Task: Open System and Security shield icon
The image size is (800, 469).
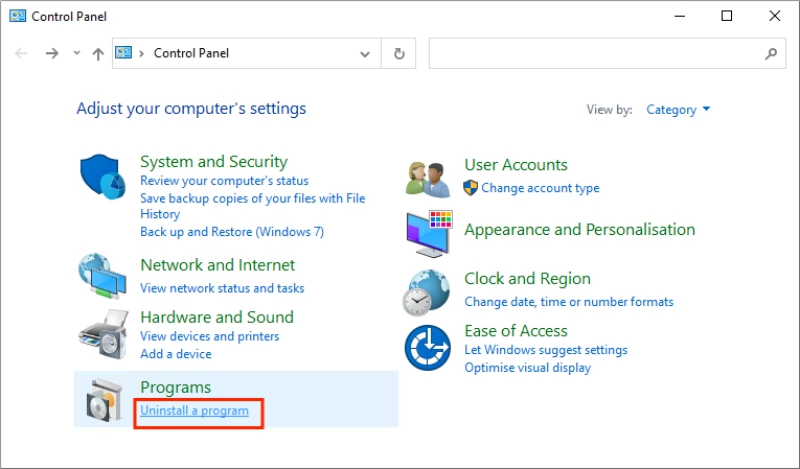Action: tap(103, 177)
